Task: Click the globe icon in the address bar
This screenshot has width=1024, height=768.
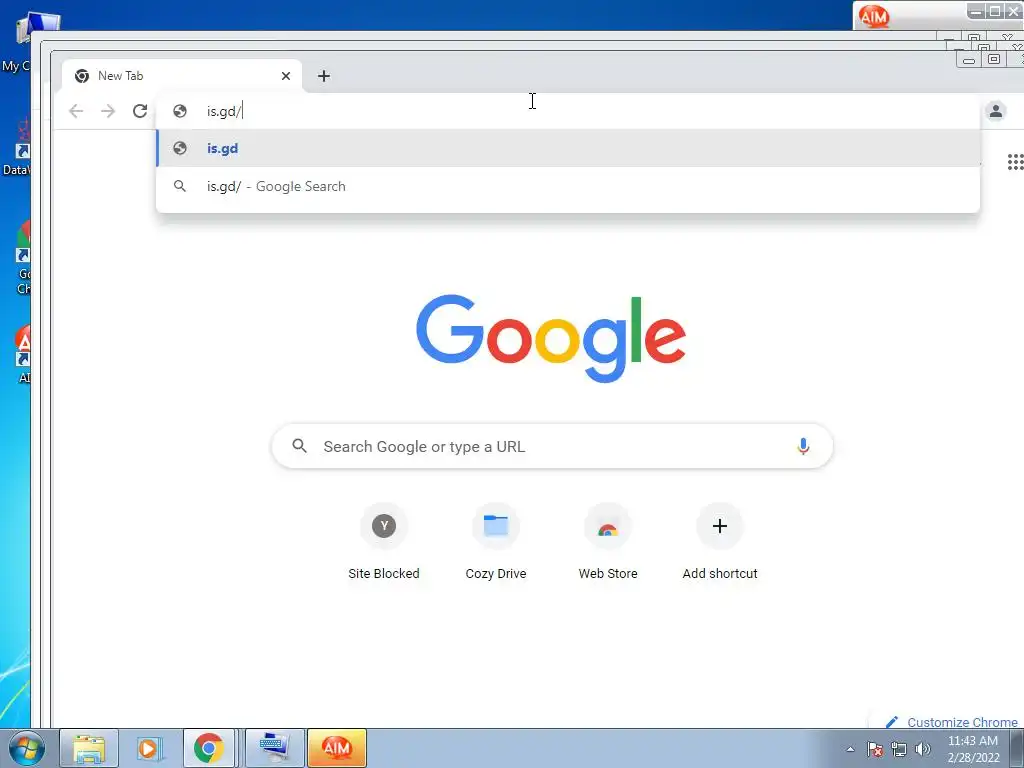Action: (180, 111)
